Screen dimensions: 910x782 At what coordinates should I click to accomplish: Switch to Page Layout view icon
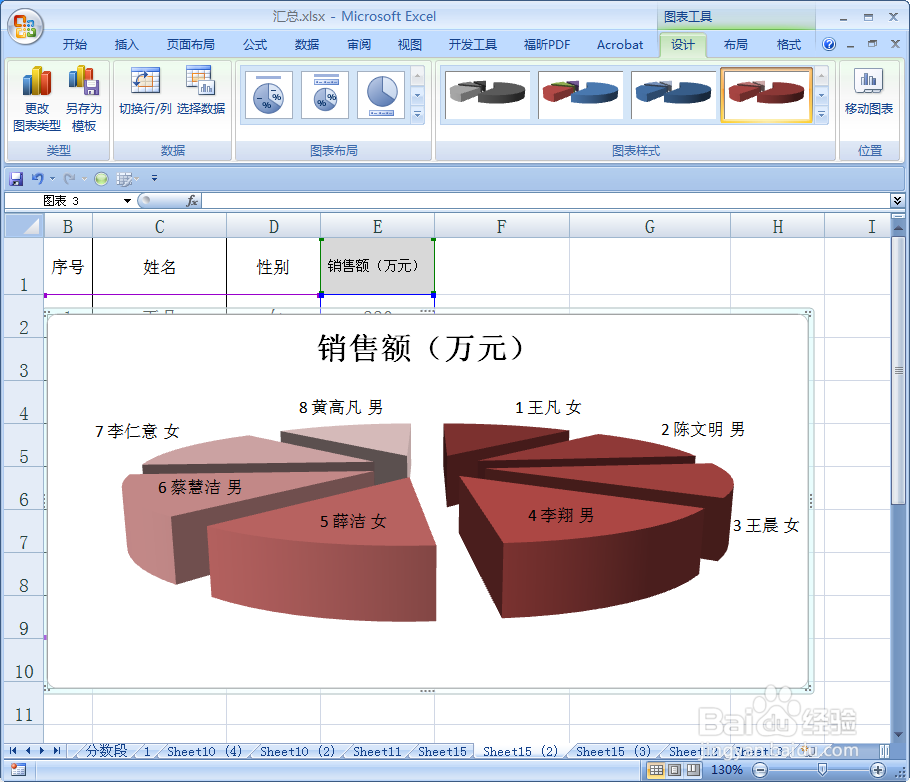tap(674, 770)
